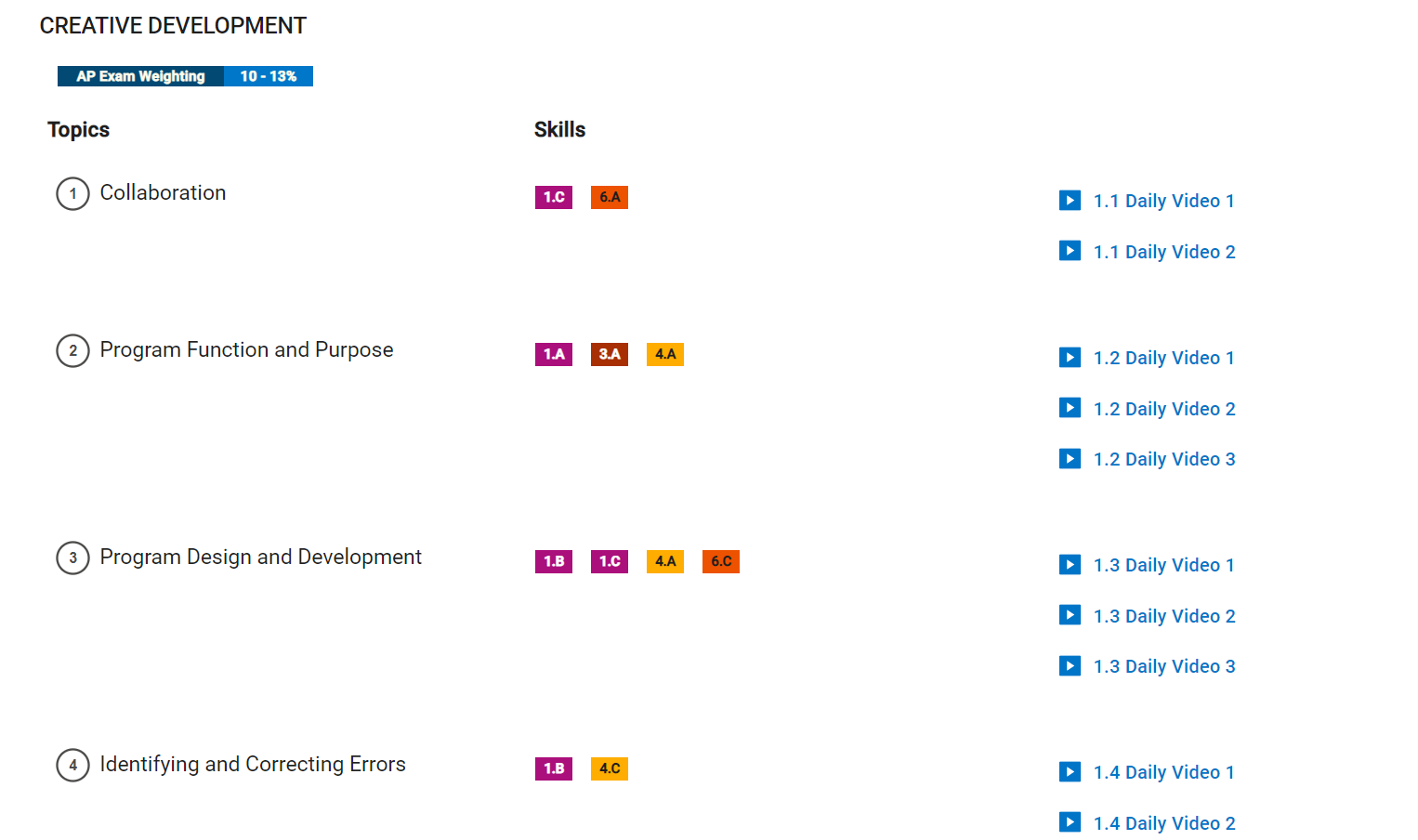Image resolution: width=1418 pixels, height=840 pixels.
Task: Select skill tag 3.A for Program Function and Purpose
Action: pyautogui.click(x=610, y=354)
